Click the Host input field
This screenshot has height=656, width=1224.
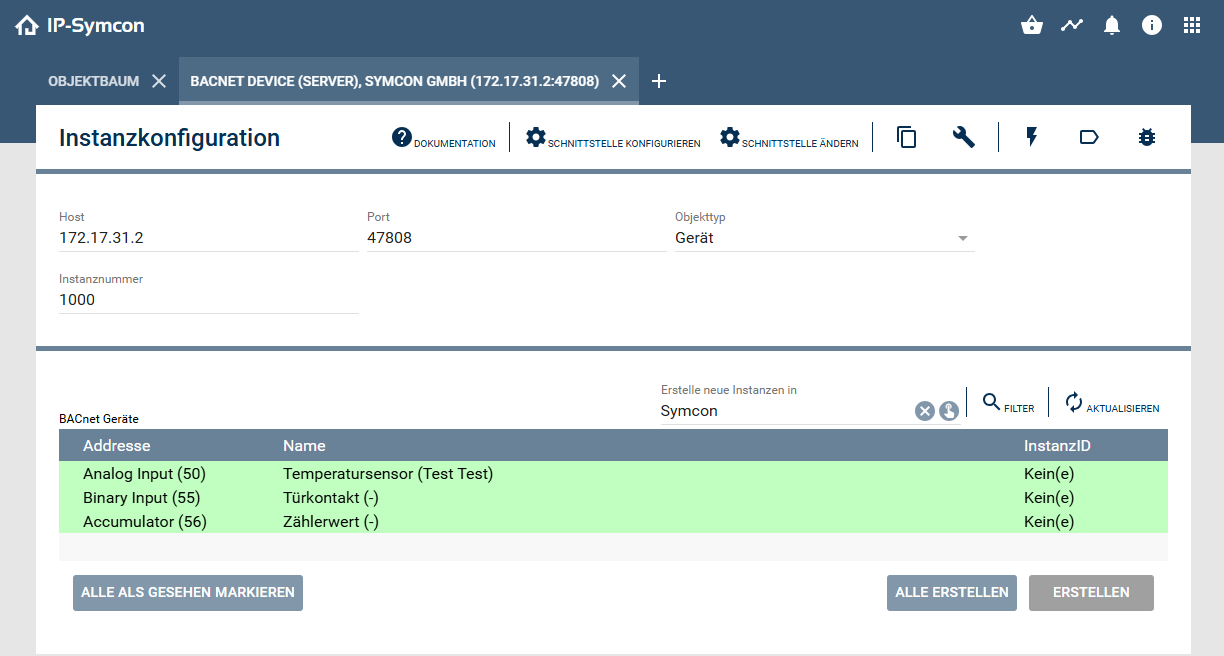tap(208, 238)
